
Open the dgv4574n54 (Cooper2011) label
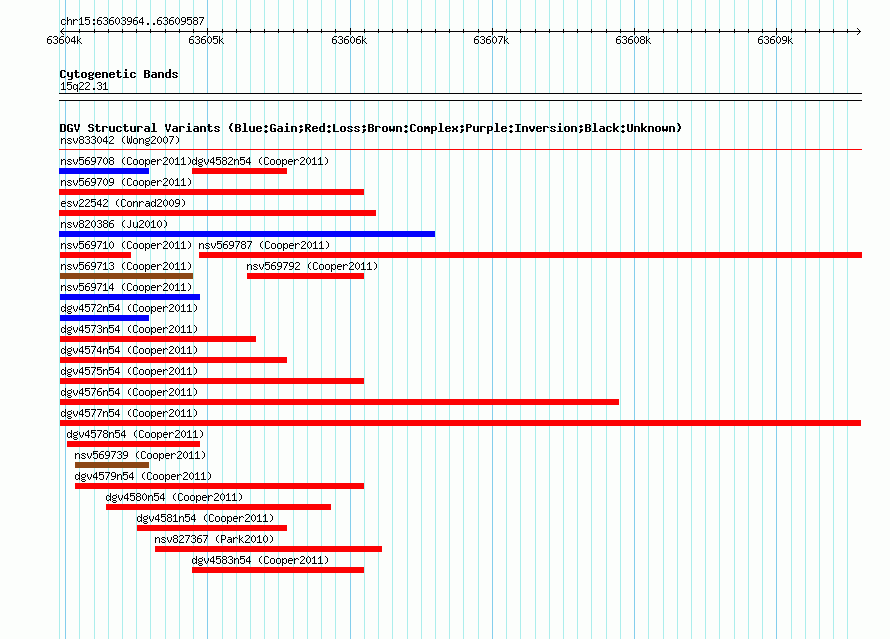[x=129, y=350]
